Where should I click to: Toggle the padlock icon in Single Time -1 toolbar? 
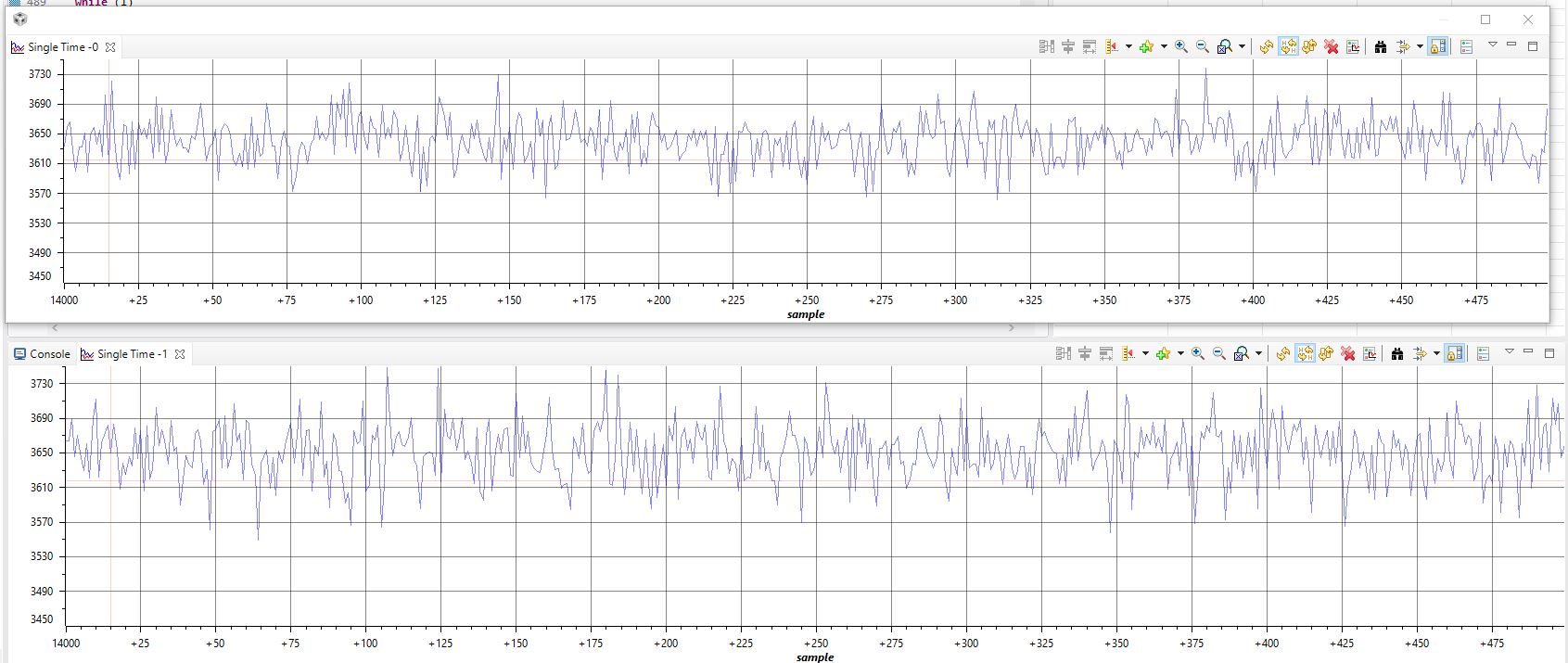point(1455,353)
